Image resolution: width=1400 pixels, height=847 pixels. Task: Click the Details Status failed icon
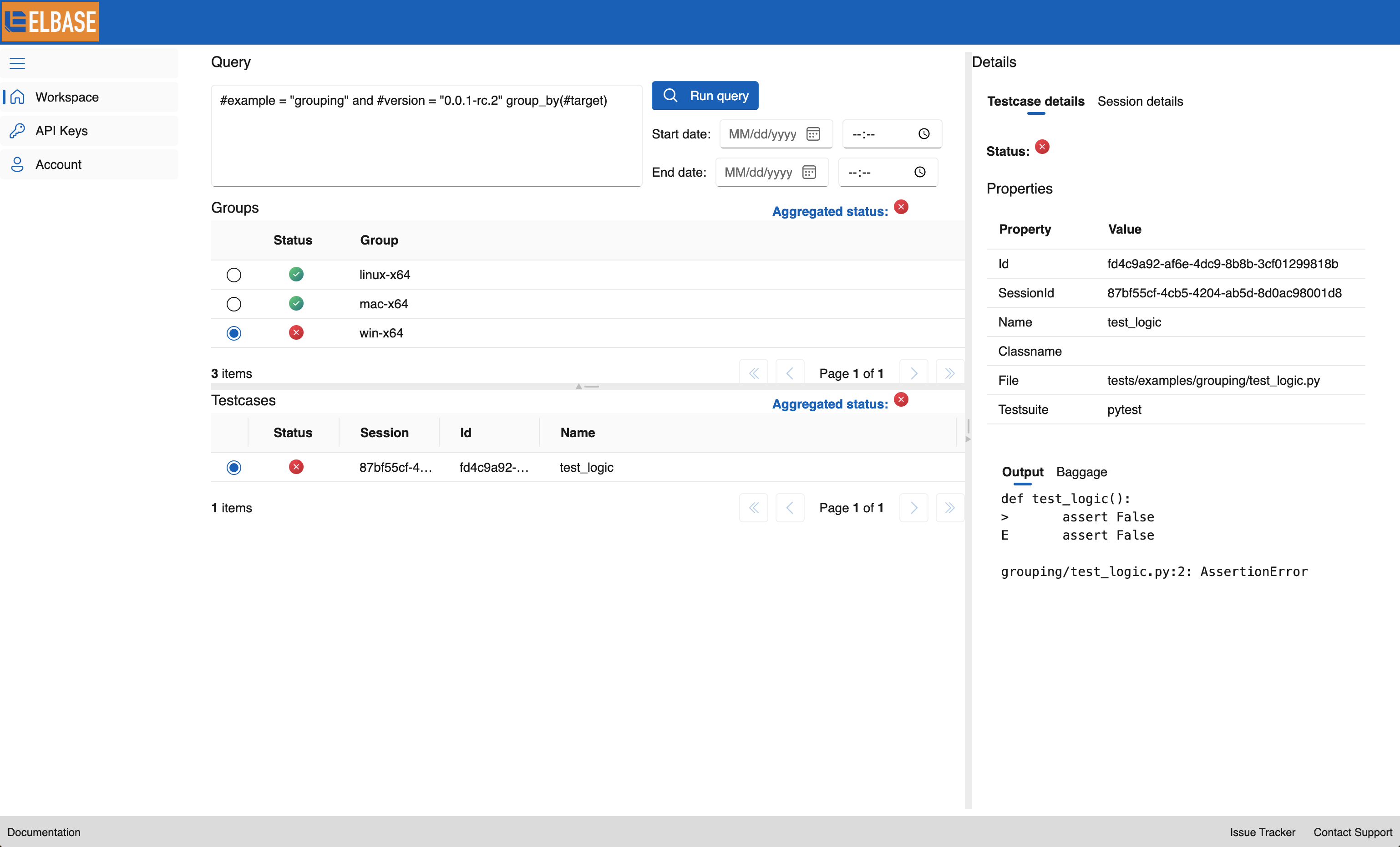(1042, 147)
